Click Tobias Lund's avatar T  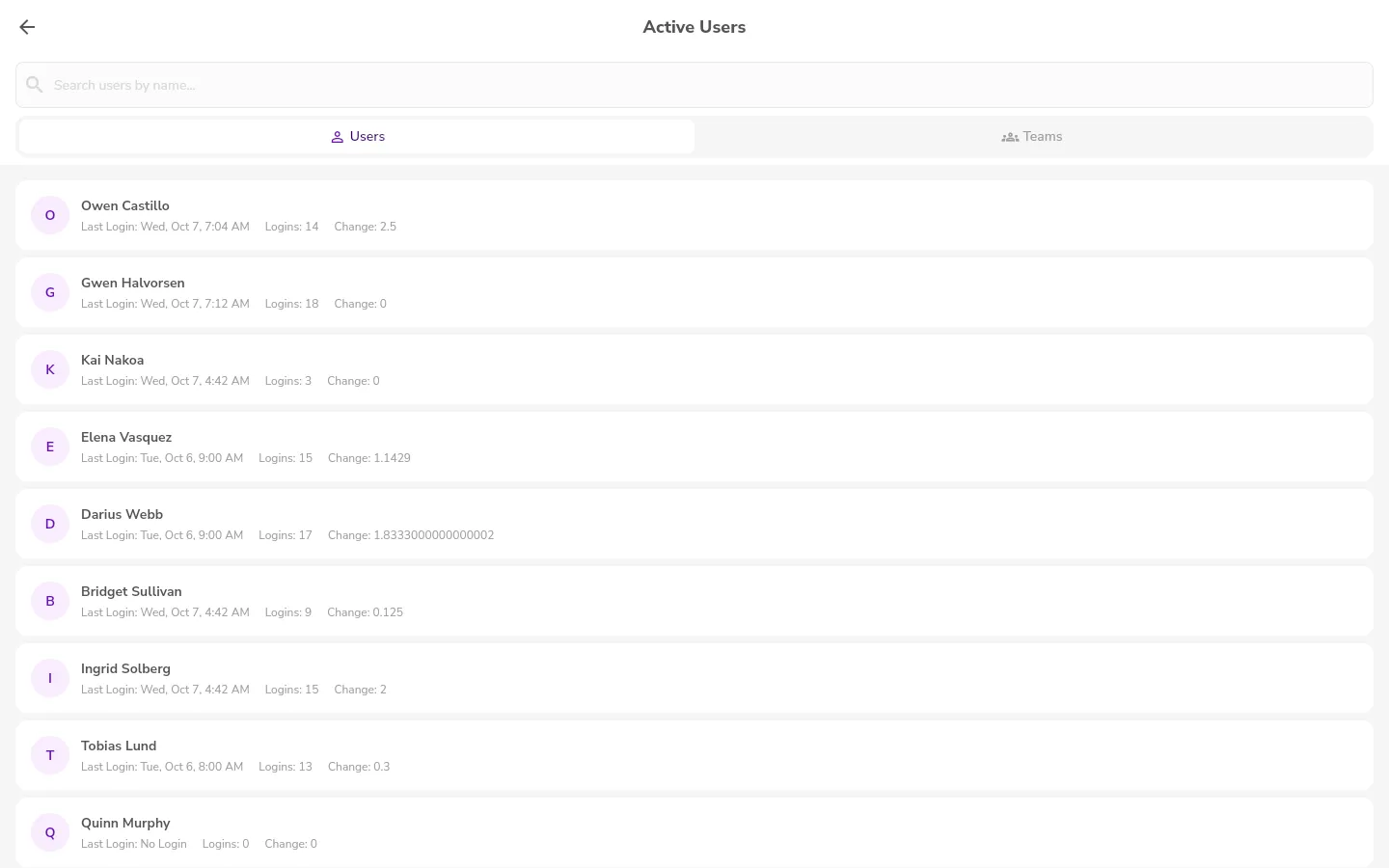[50, 755]
